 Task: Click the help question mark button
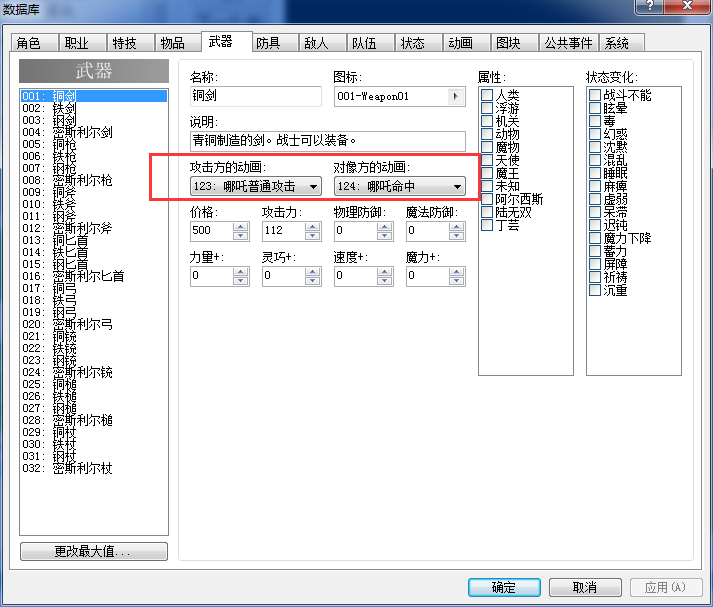coord(650,6)
